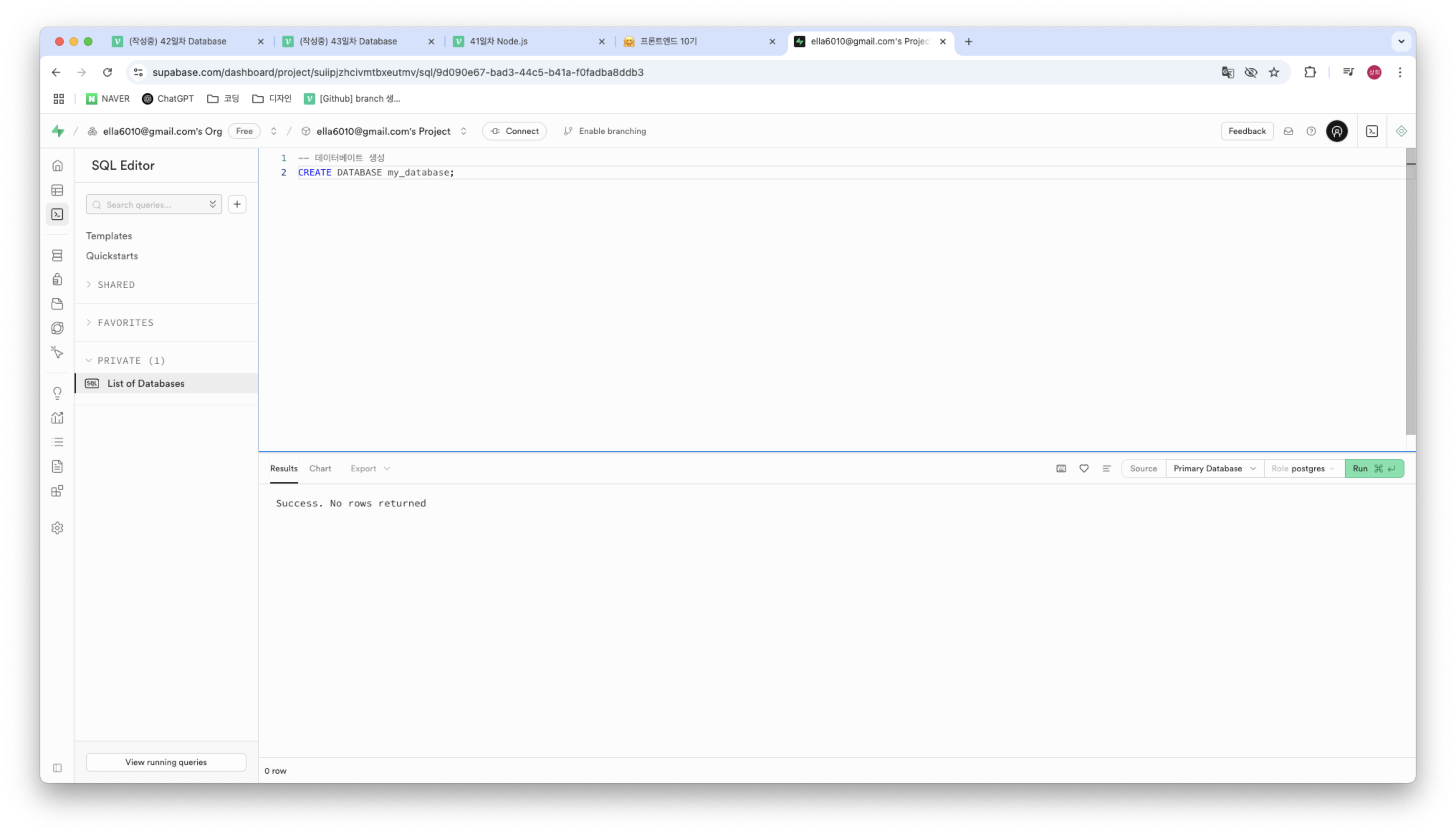Toggle the sidebar collapse control at bottom left
The width and height of the screenshot is (1456, 836).
point(57,768)
